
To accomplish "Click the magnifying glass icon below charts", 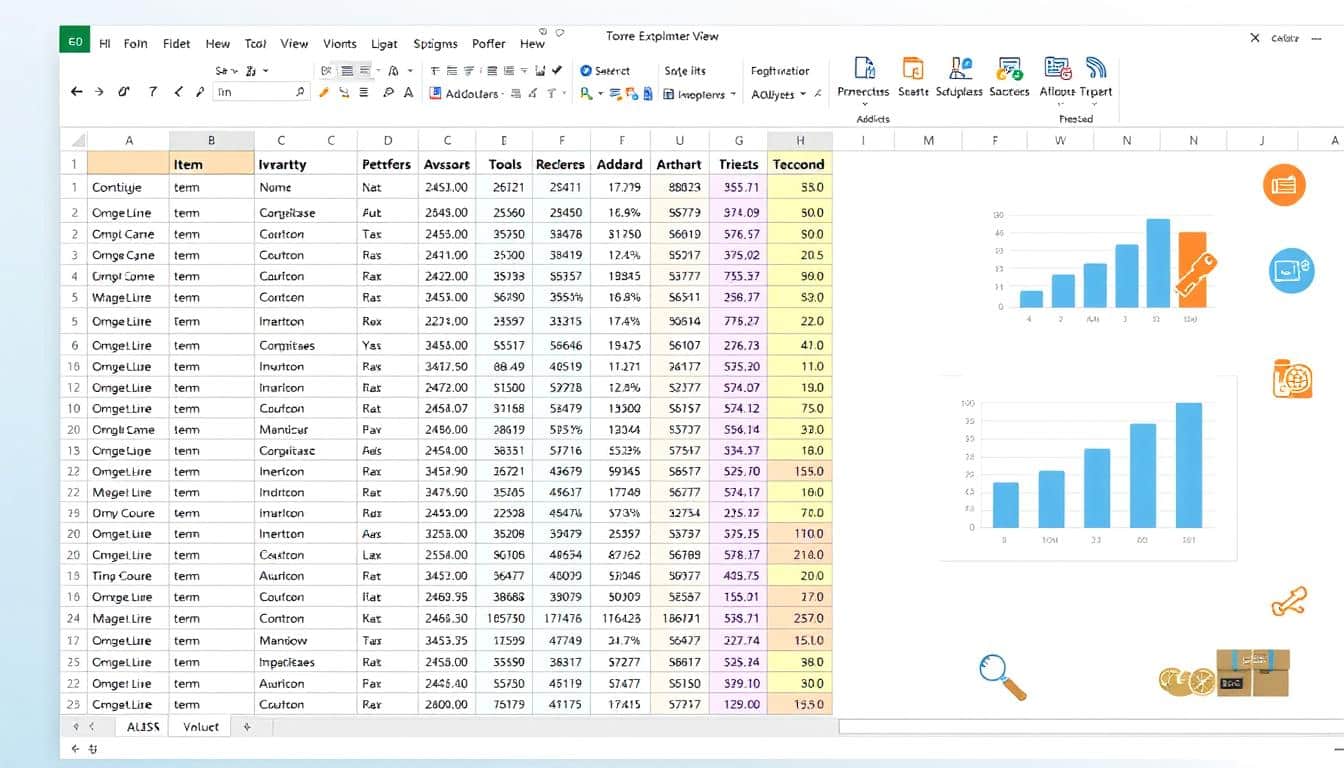I will point(1002,676).
